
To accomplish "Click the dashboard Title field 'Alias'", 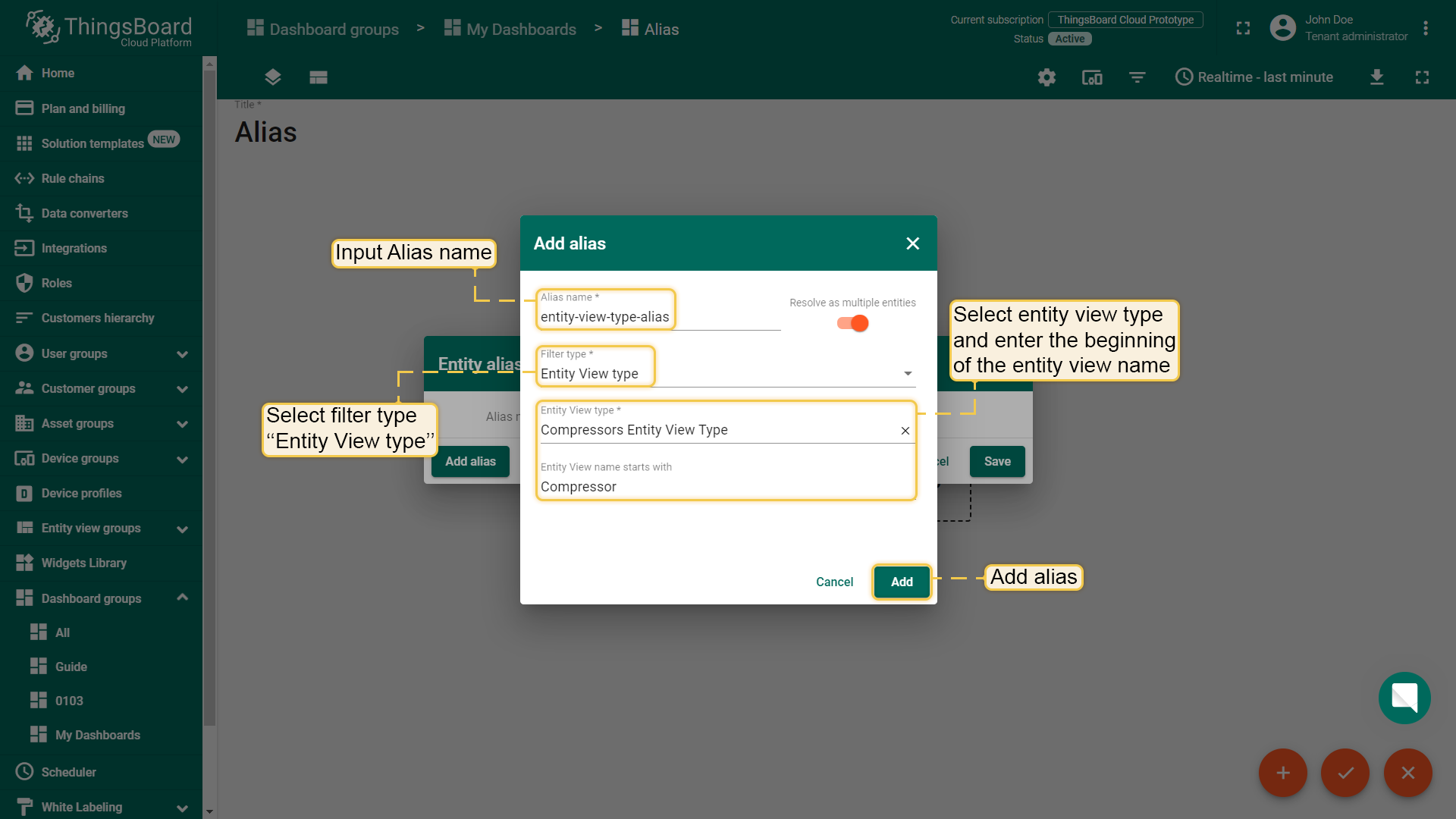I will coord(266,132).
